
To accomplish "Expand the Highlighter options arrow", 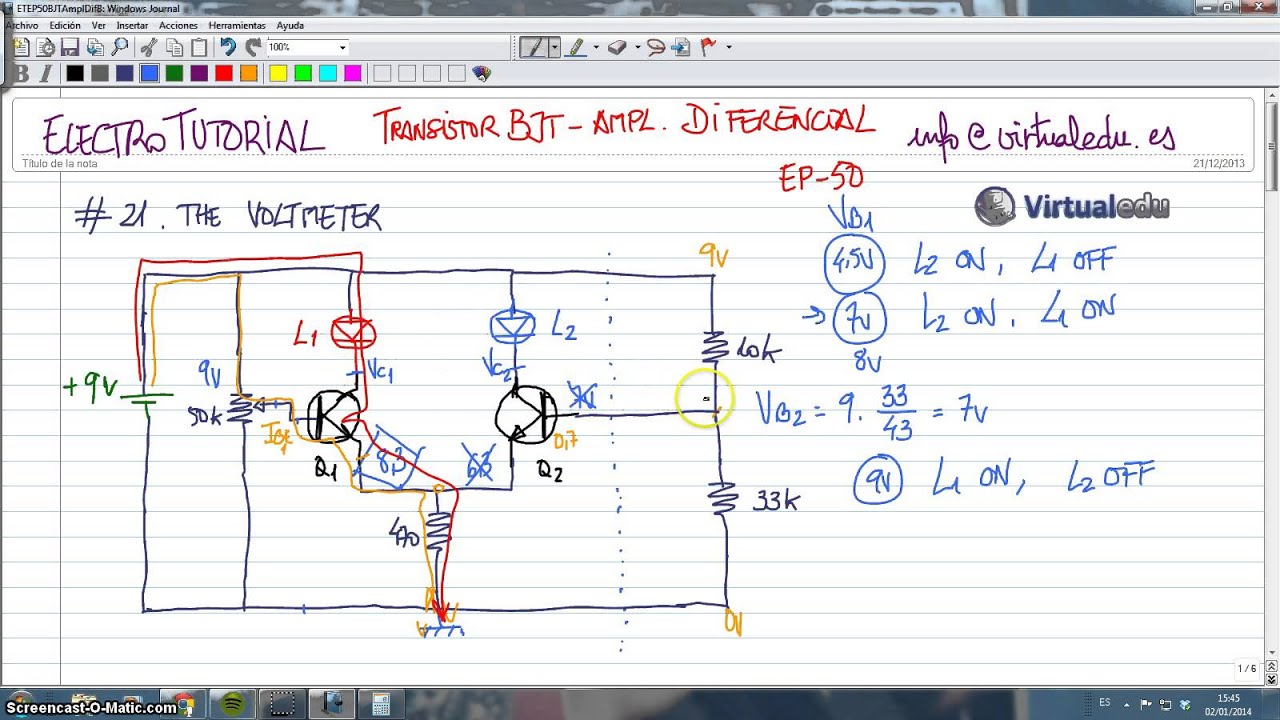I will tap(596, 47).
